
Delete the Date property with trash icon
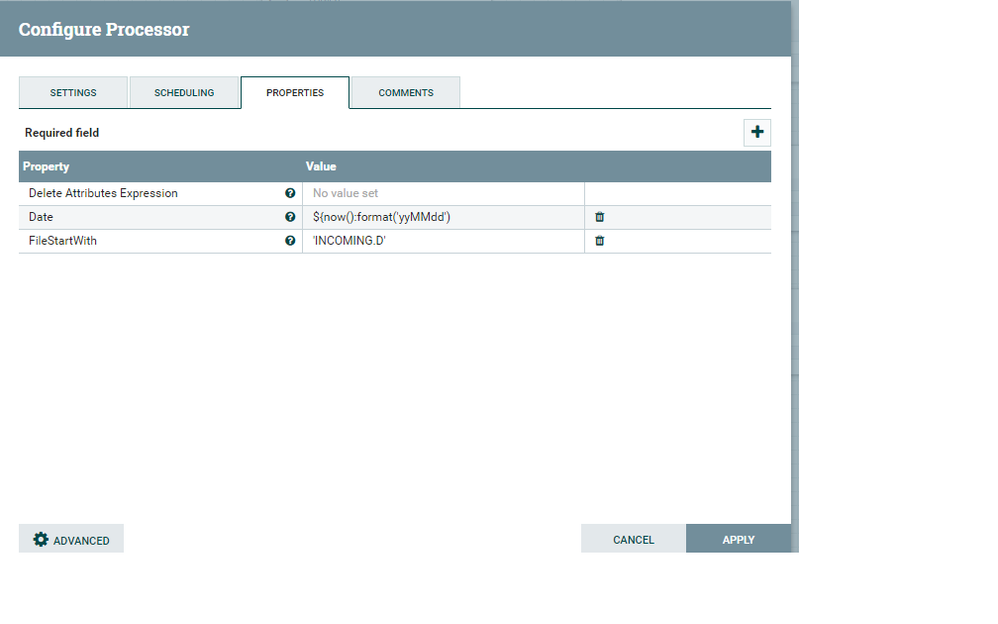600,217
